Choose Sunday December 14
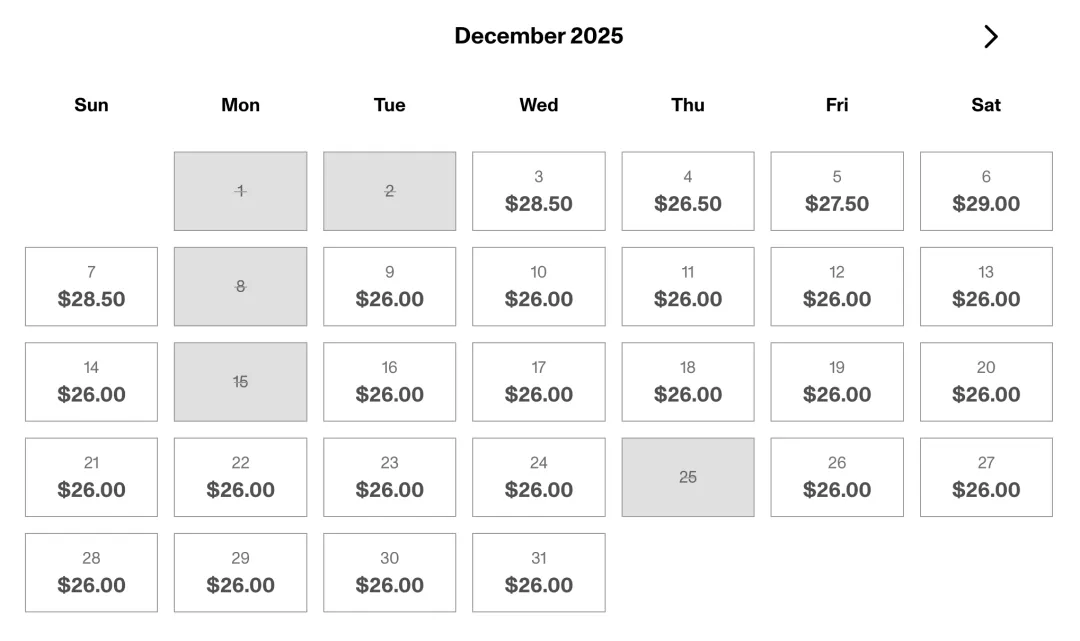Viewport: 1080px width, 641px height. (91, 382)
